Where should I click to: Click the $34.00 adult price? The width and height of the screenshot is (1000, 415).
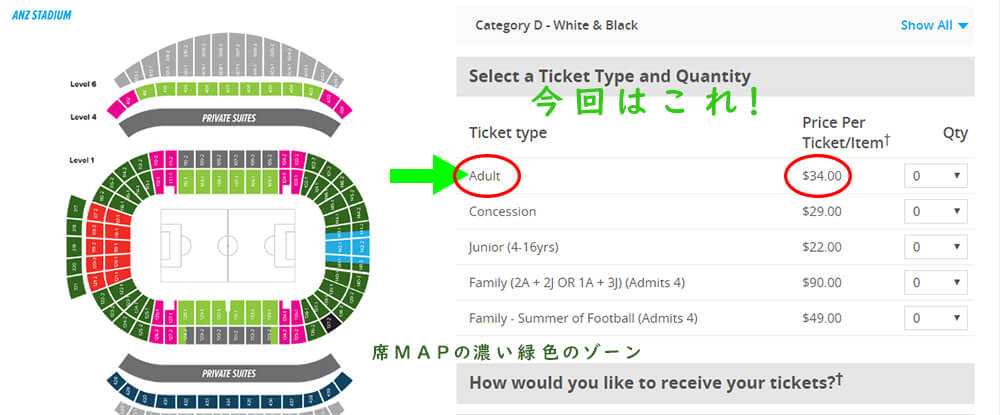point(821,175)
